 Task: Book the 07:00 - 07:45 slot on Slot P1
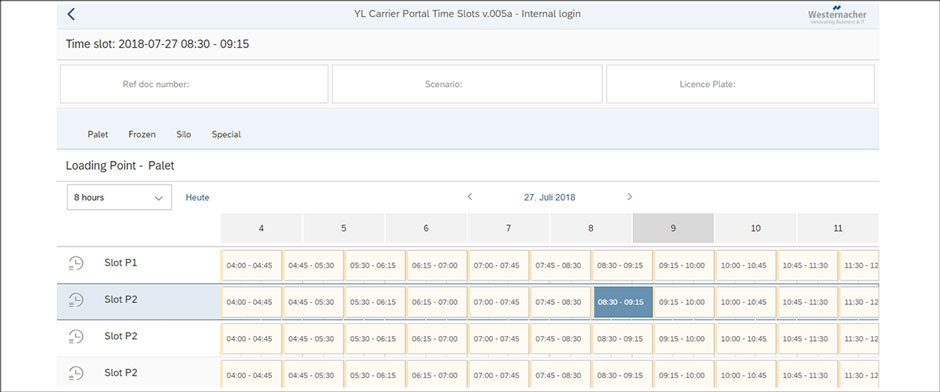pos(499,266)
